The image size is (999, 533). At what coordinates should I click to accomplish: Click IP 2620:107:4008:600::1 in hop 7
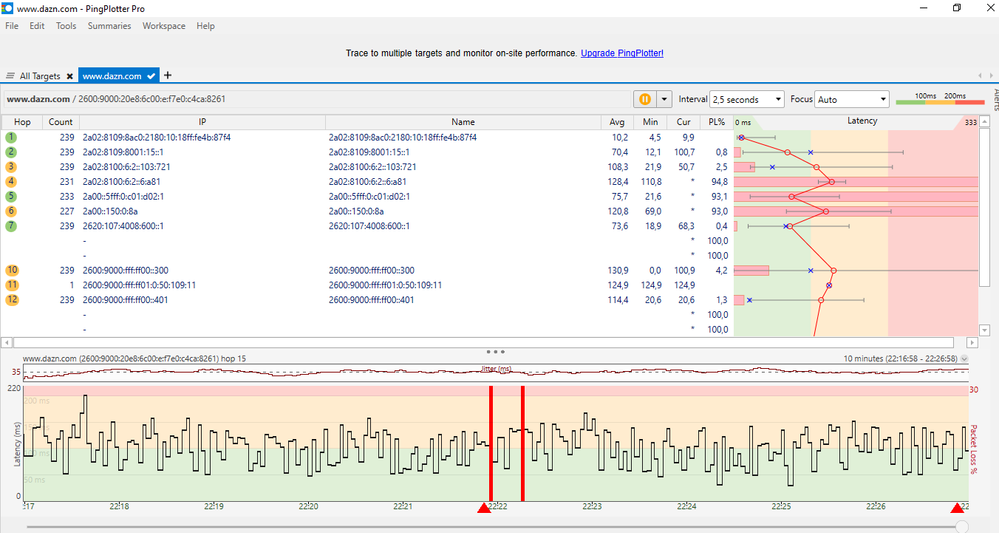click(x=123, y=226)
